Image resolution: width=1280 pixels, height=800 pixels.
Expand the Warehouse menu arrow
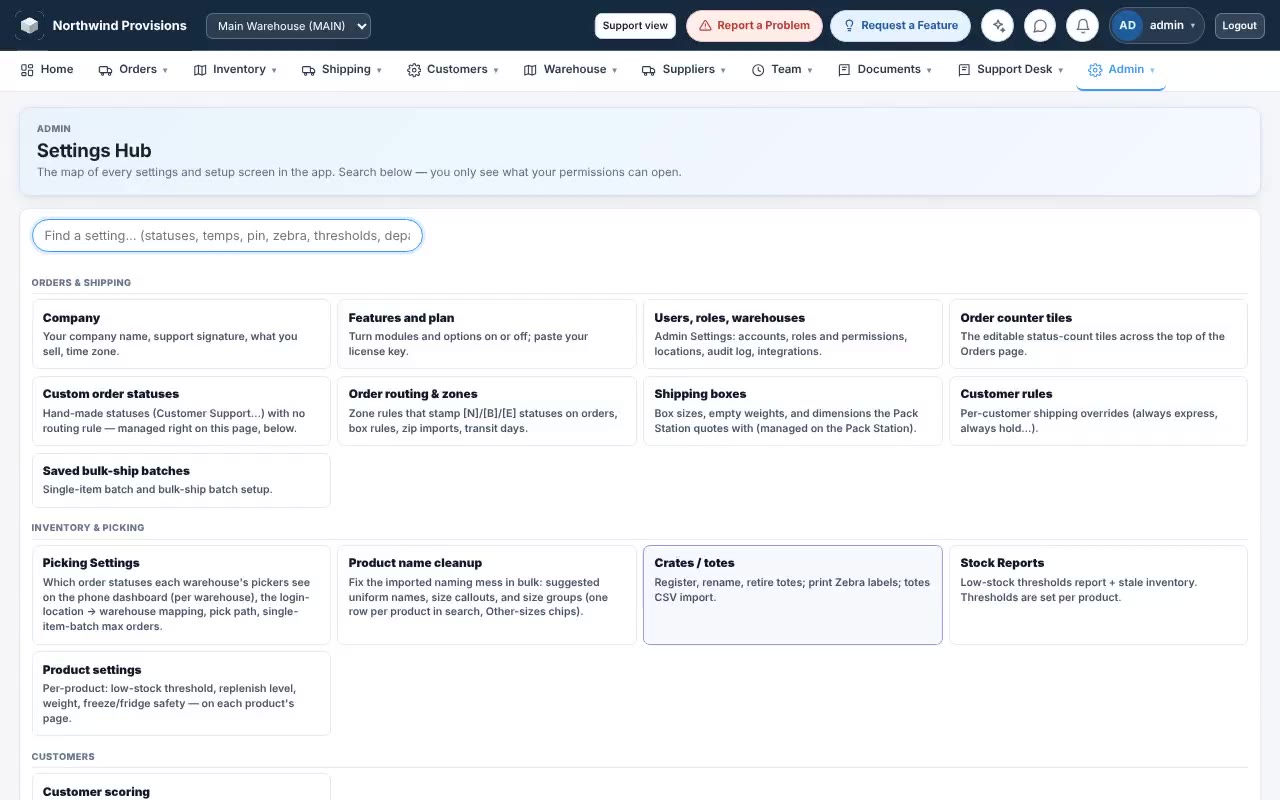click(614, 70)
